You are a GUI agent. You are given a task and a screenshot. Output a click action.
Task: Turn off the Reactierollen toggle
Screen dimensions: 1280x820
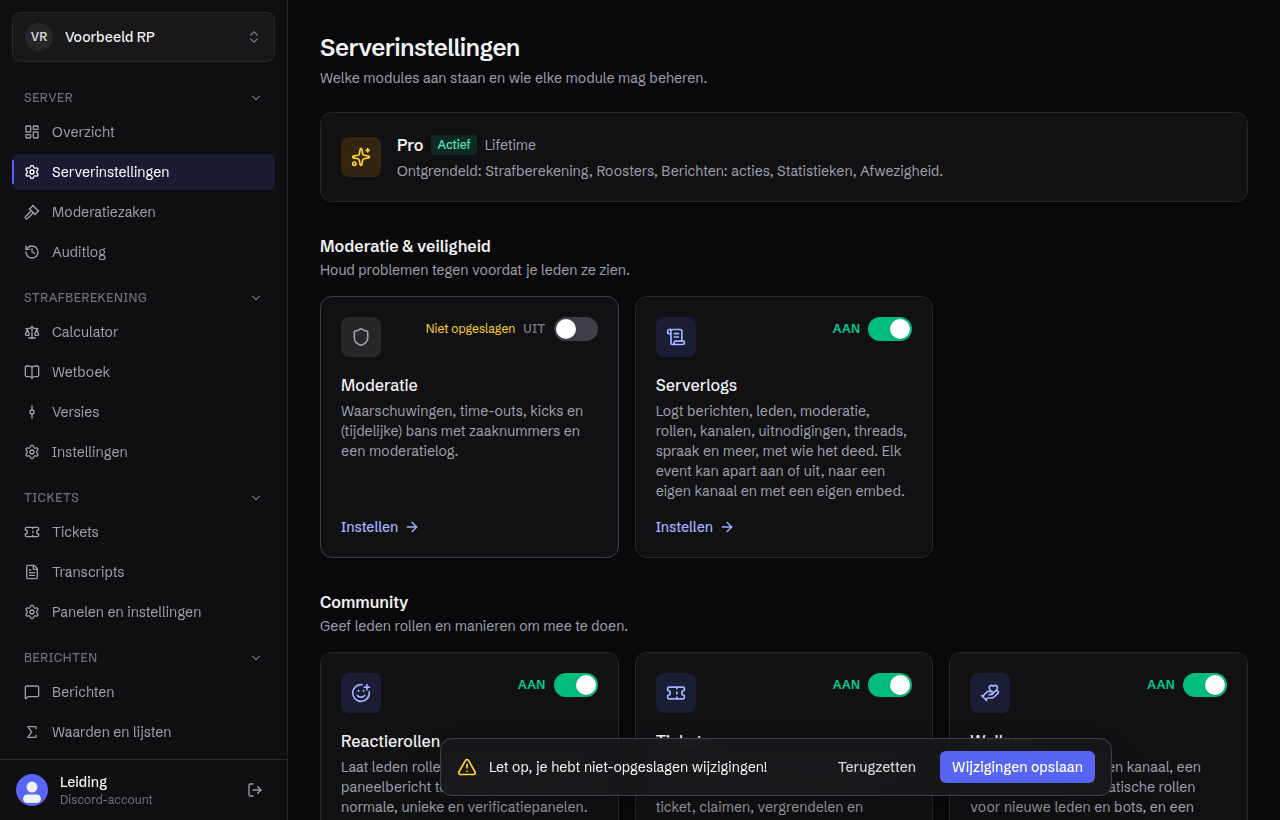tap(576, 685)
